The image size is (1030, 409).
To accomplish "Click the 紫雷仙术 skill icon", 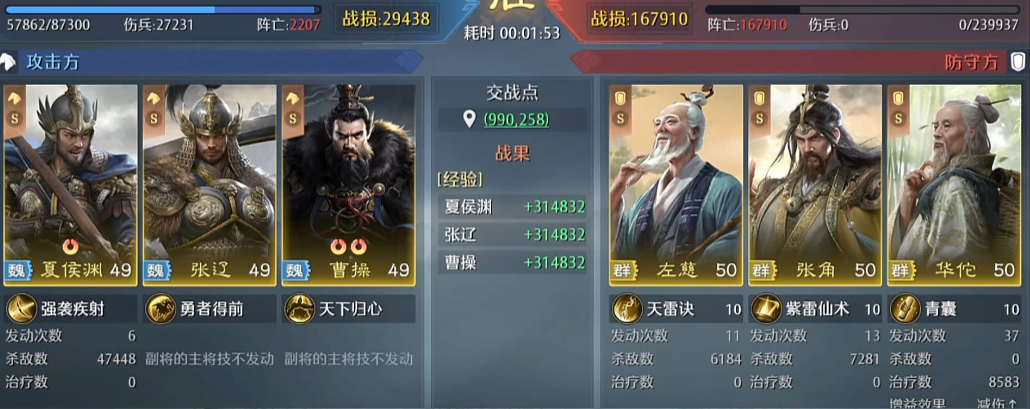I will point(766,308).
